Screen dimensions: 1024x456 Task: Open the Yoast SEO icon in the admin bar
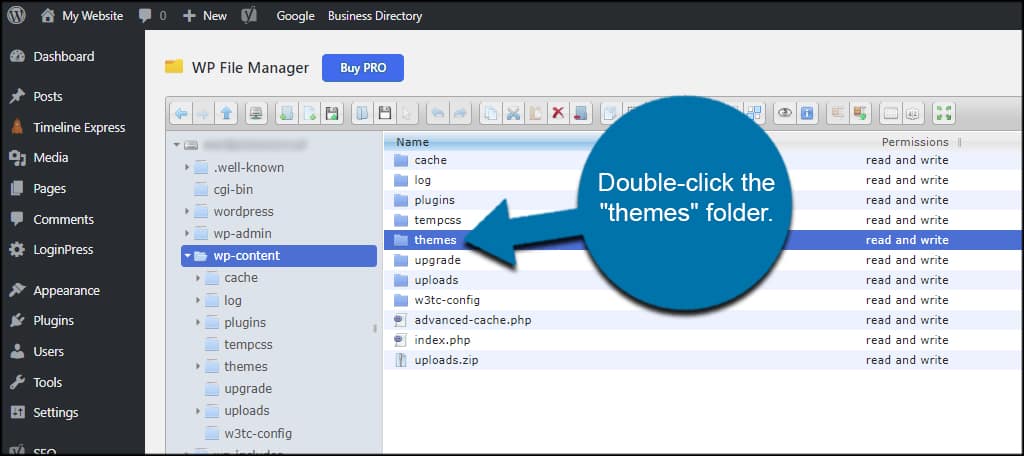249,16
